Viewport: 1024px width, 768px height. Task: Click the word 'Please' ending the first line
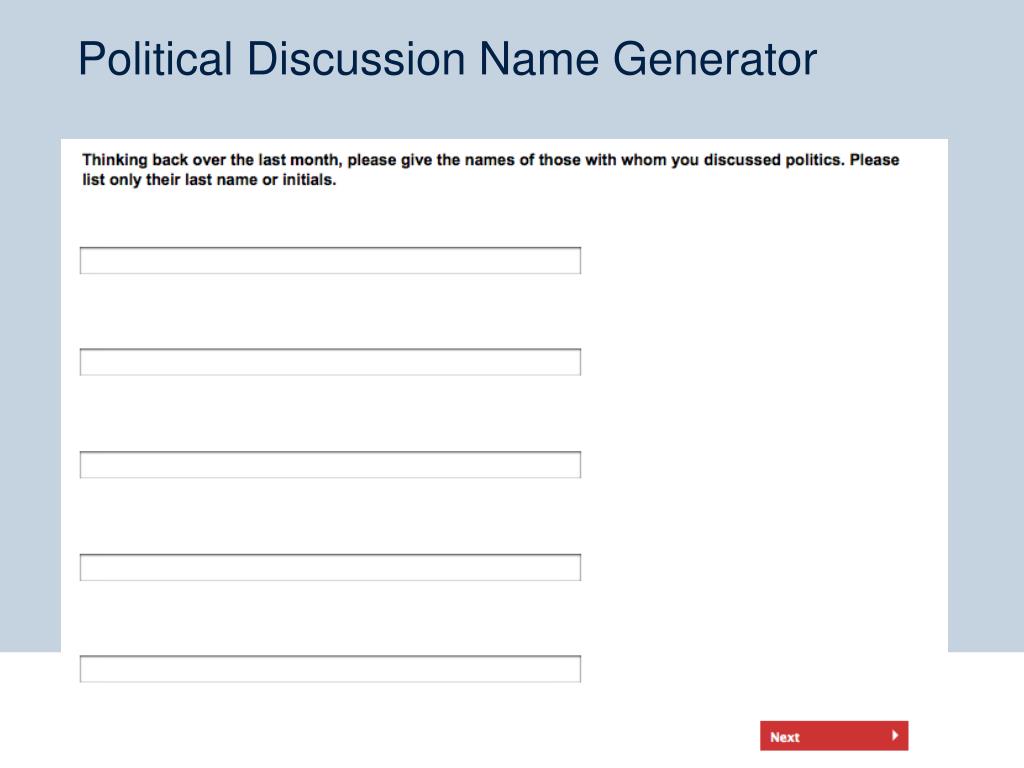click(x=874, y=160)
